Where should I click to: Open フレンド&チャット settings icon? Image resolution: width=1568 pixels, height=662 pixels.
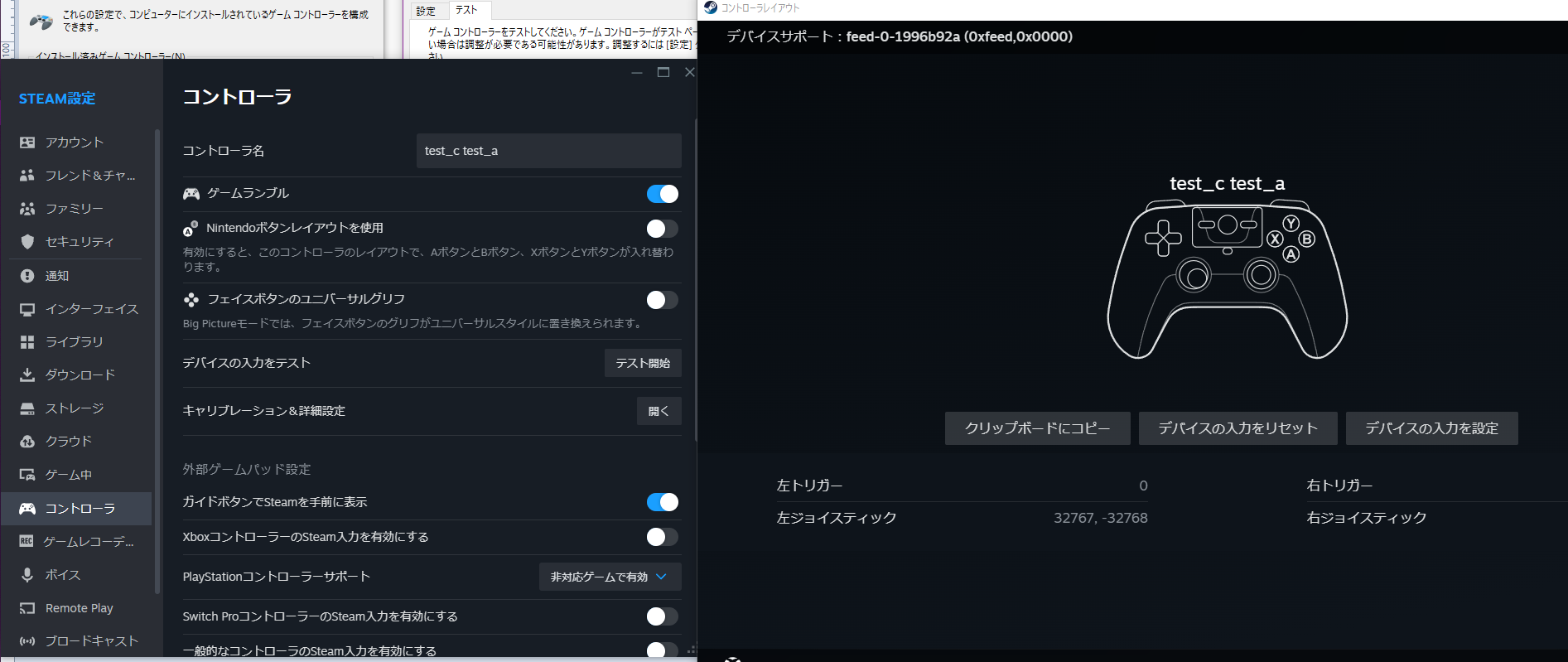pyautogui.click(x=27, y=176)
